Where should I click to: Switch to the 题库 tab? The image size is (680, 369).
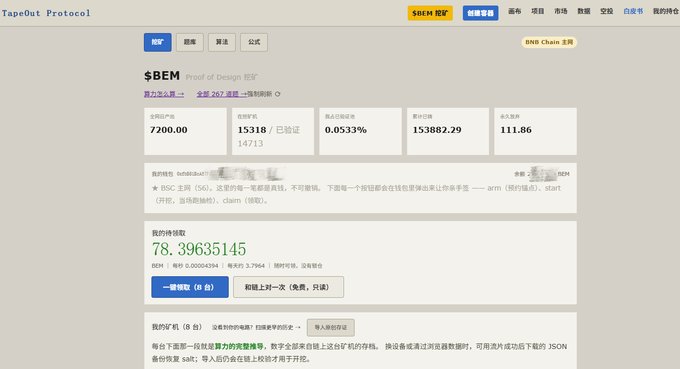[x=190, y=42]
